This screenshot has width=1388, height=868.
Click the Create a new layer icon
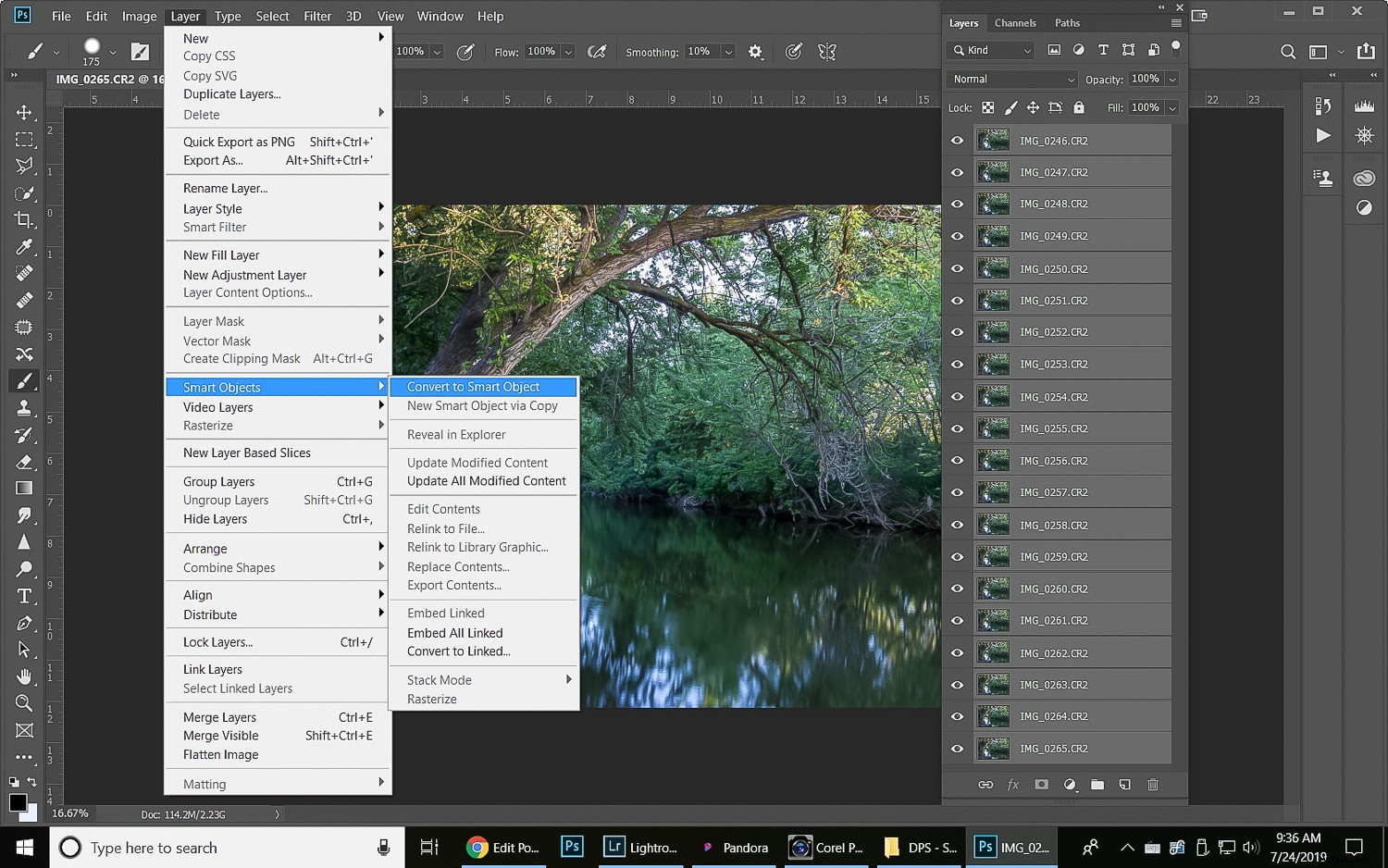[1125, 784]
